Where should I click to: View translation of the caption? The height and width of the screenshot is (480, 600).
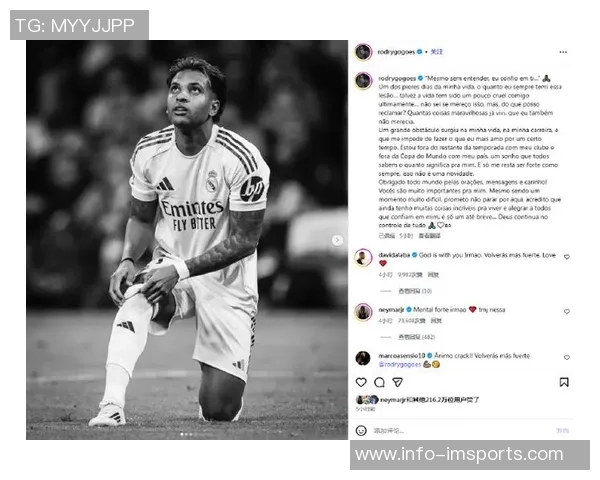(x=429, y=236)
